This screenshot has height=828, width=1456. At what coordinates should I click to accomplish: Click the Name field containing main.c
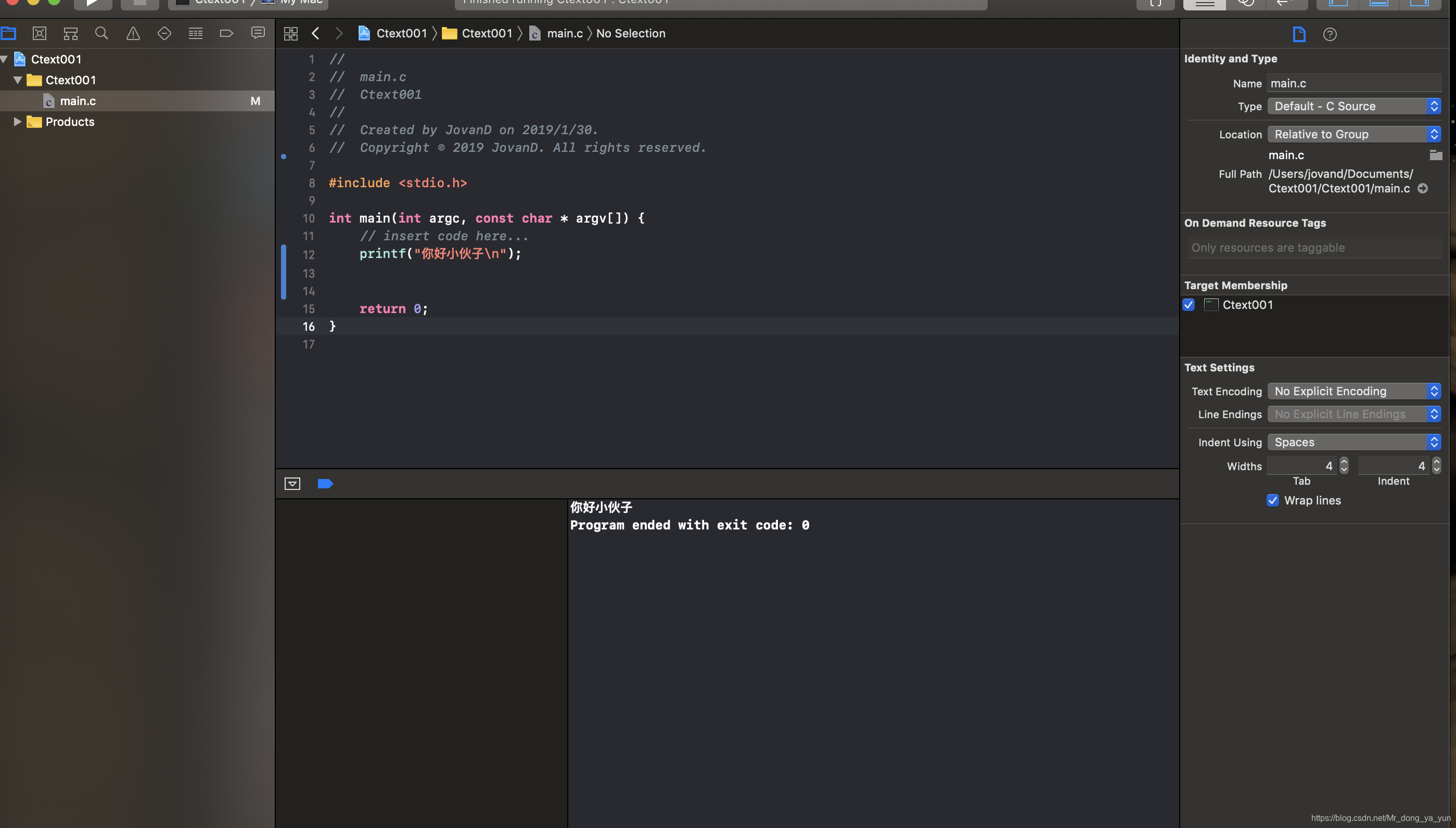click(x=1354, y=83)
